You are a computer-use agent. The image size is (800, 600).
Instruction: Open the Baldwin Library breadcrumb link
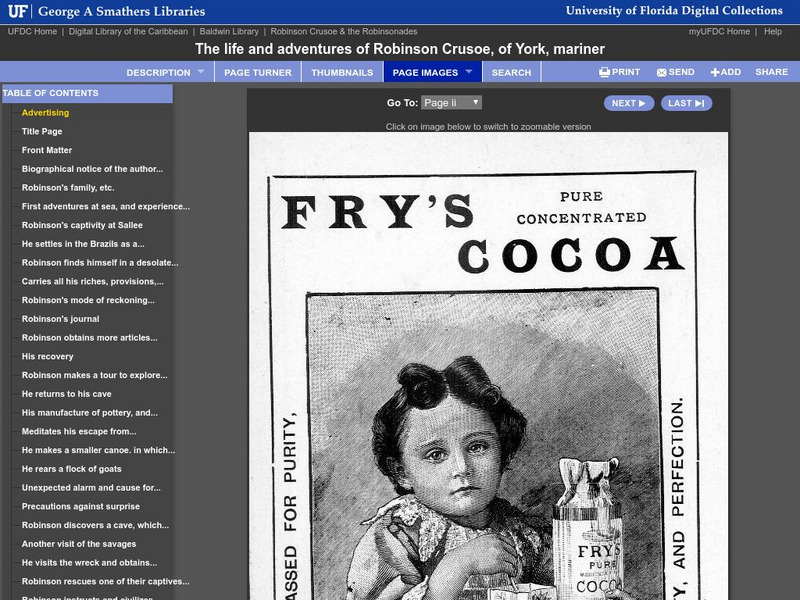(229, 31)
